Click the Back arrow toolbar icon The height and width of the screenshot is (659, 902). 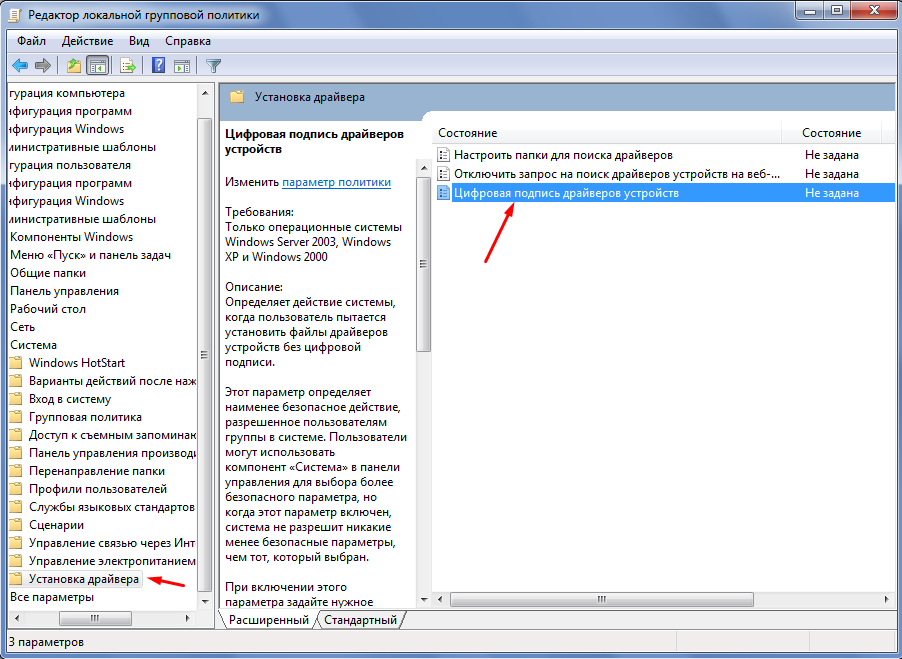click(x=20, y=66)
